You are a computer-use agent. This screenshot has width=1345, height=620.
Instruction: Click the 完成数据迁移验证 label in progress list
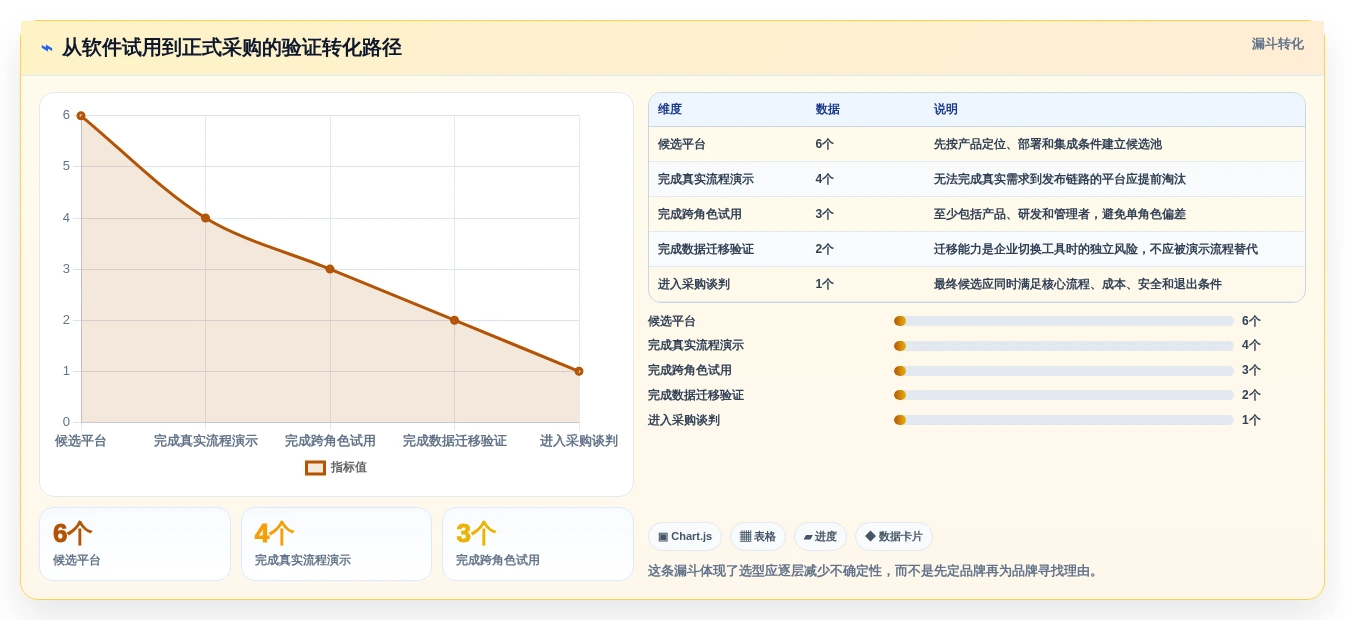[x=696, y=395]
